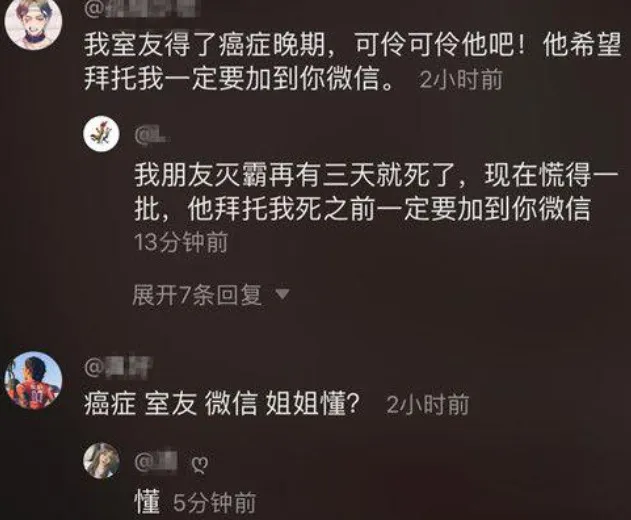Select the comment starting 我室友得了癌症晚期
The width and height of the screenshot is (631, 520).
(353, 61)
